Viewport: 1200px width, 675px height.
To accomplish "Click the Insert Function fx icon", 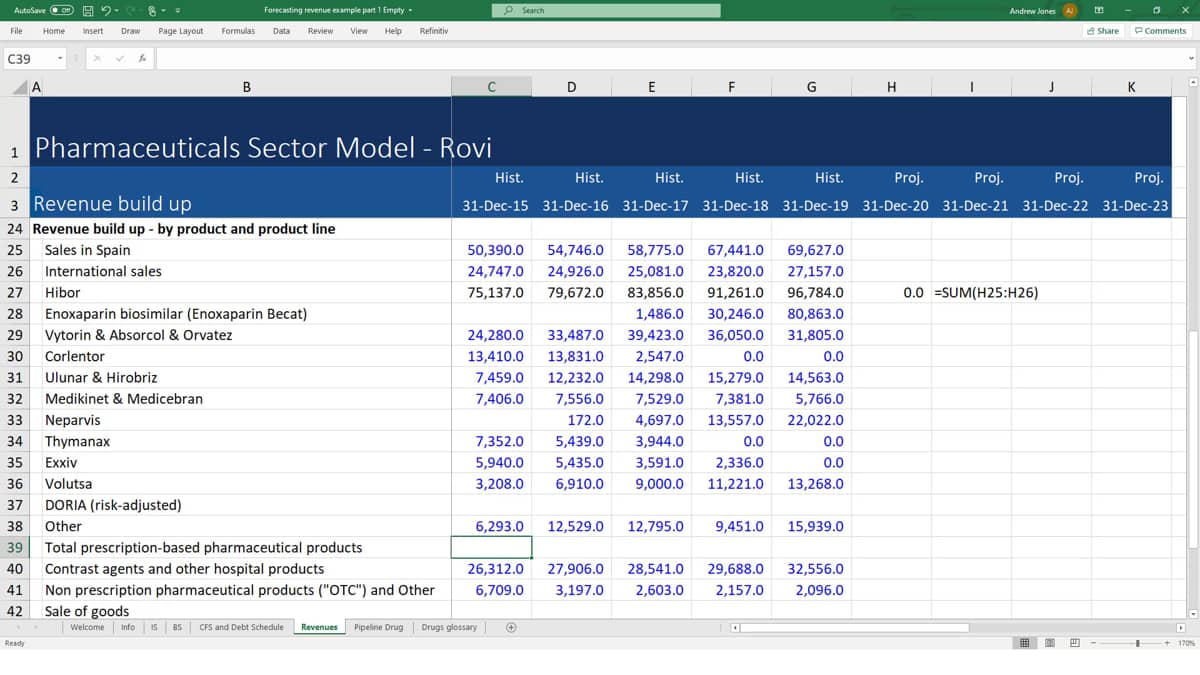I will tap(143, 59).
